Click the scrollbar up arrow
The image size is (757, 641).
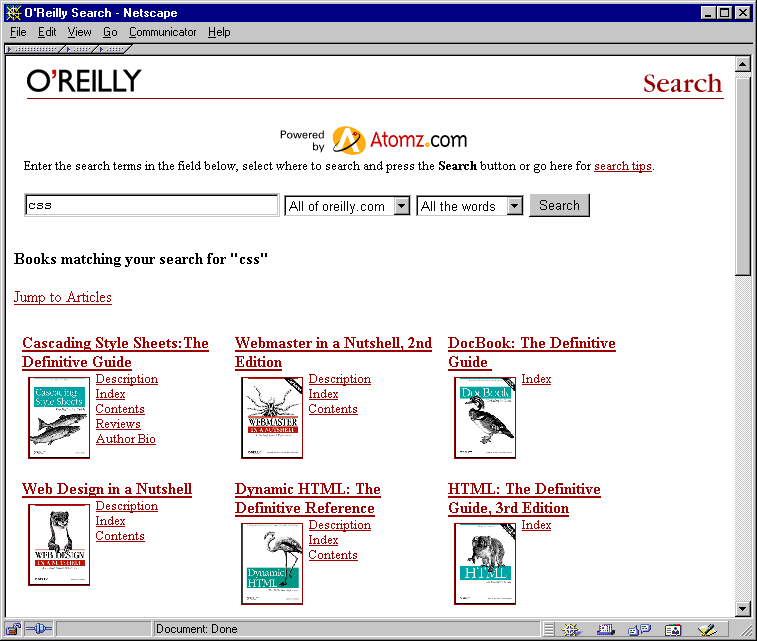(x=743, y=64)
